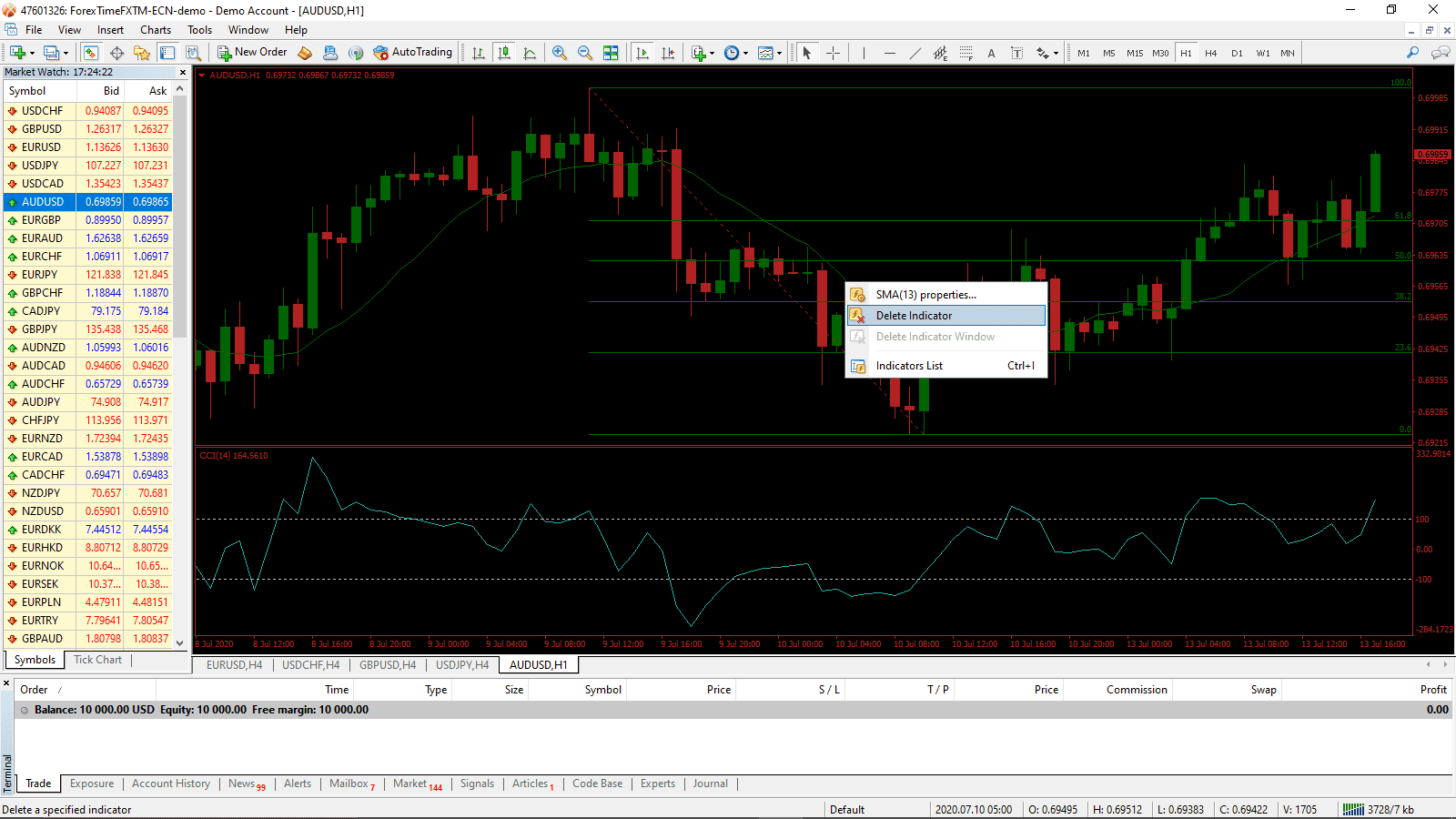Switch chart to candlestick view

point(504,52)
